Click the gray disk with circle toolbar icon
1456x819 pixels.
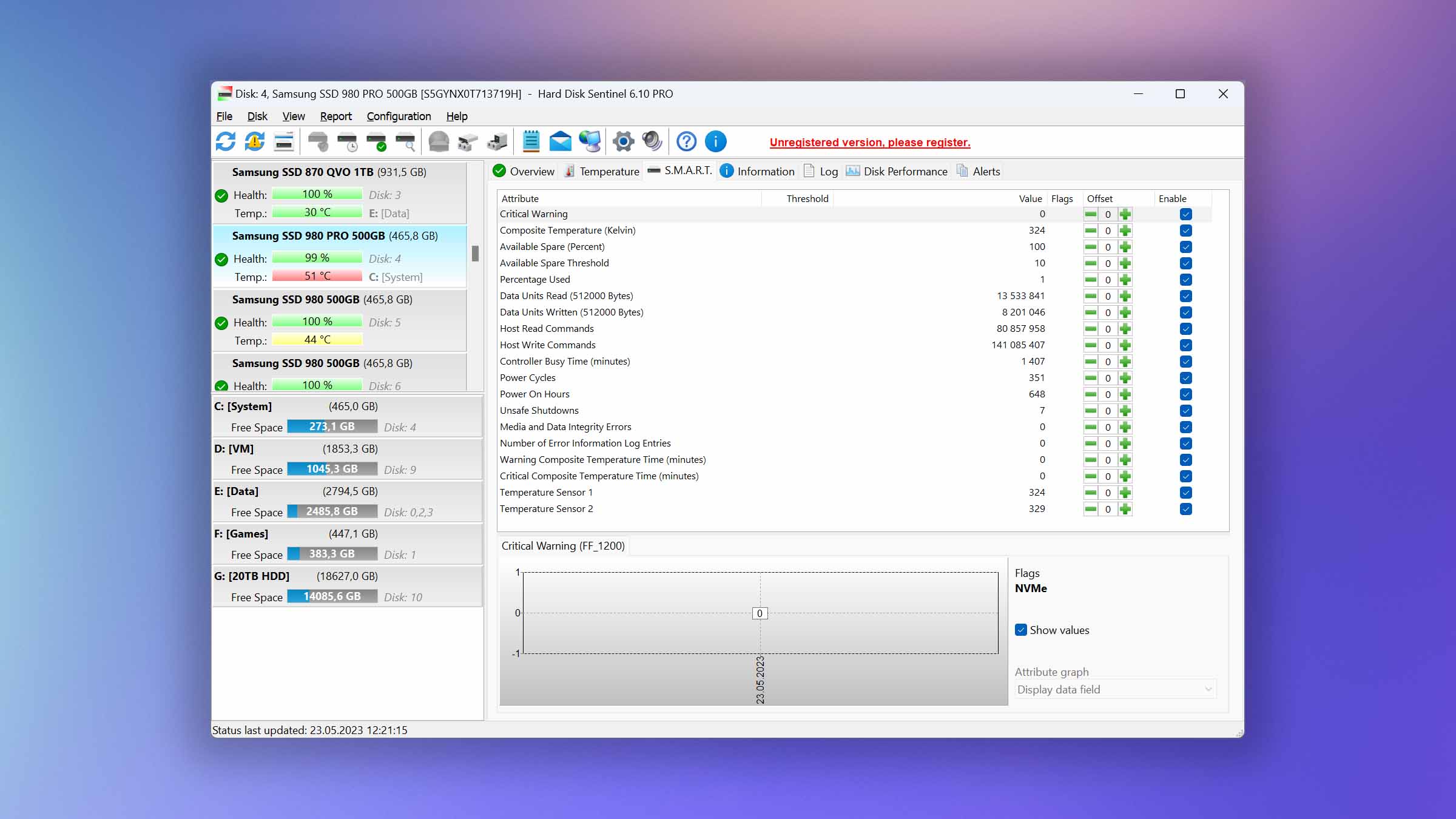tap(318, 141)
